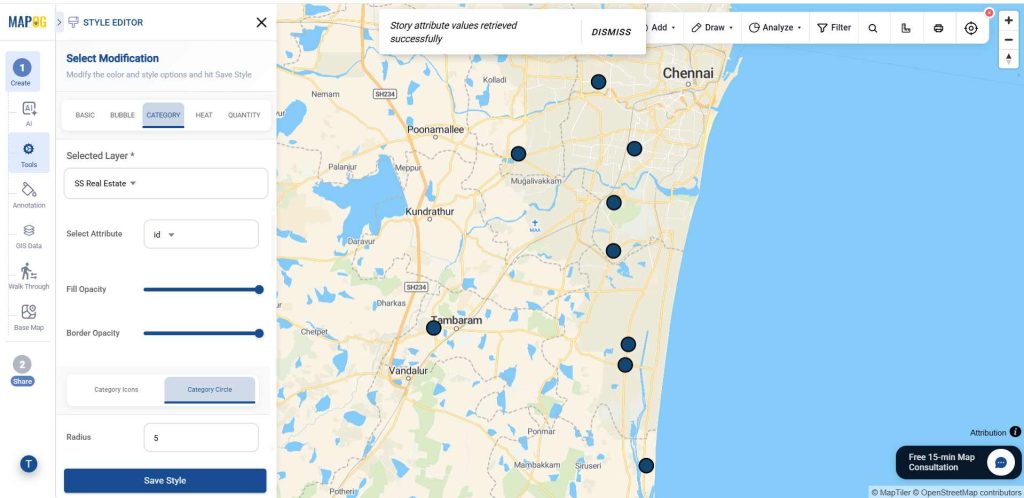Click the print map icon
Viewport: 1024px width, 498px height.
[x=938, y=28]
